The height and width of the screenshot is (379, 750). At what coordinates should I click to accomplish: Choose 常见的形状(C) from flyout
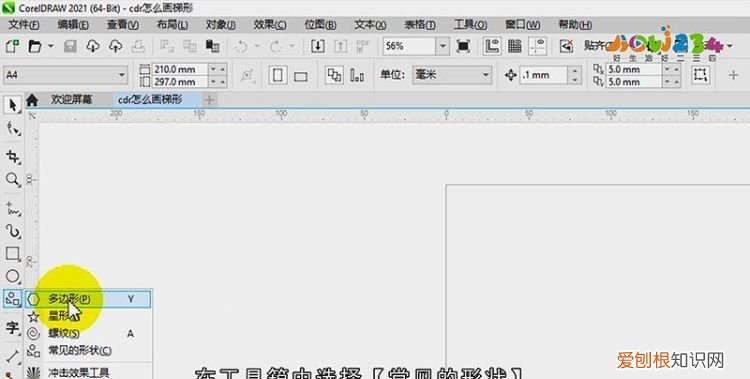(88, 351)
